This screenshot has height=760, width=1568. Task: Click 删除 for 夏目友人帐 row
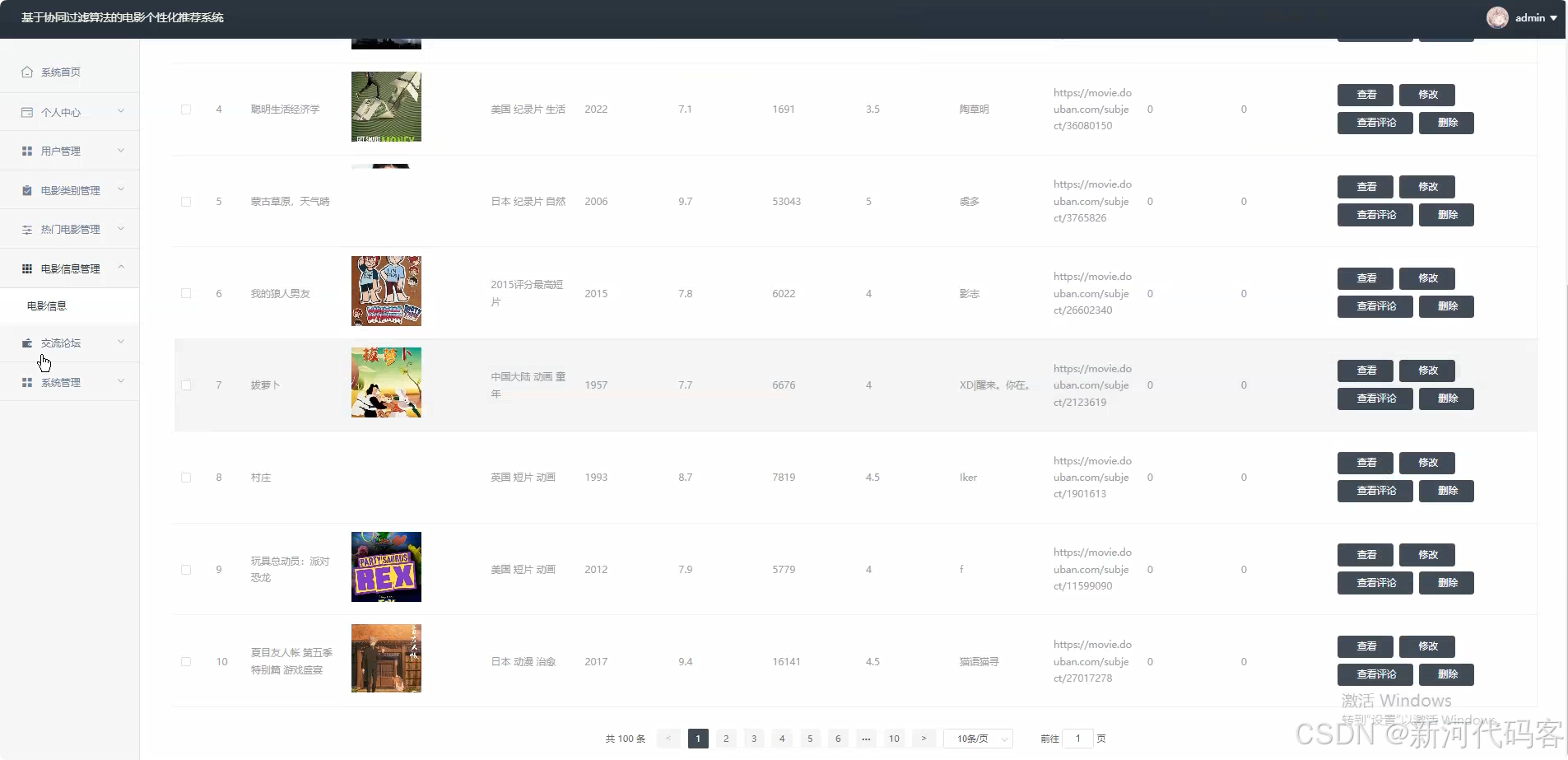click(x=1447, y=674)
